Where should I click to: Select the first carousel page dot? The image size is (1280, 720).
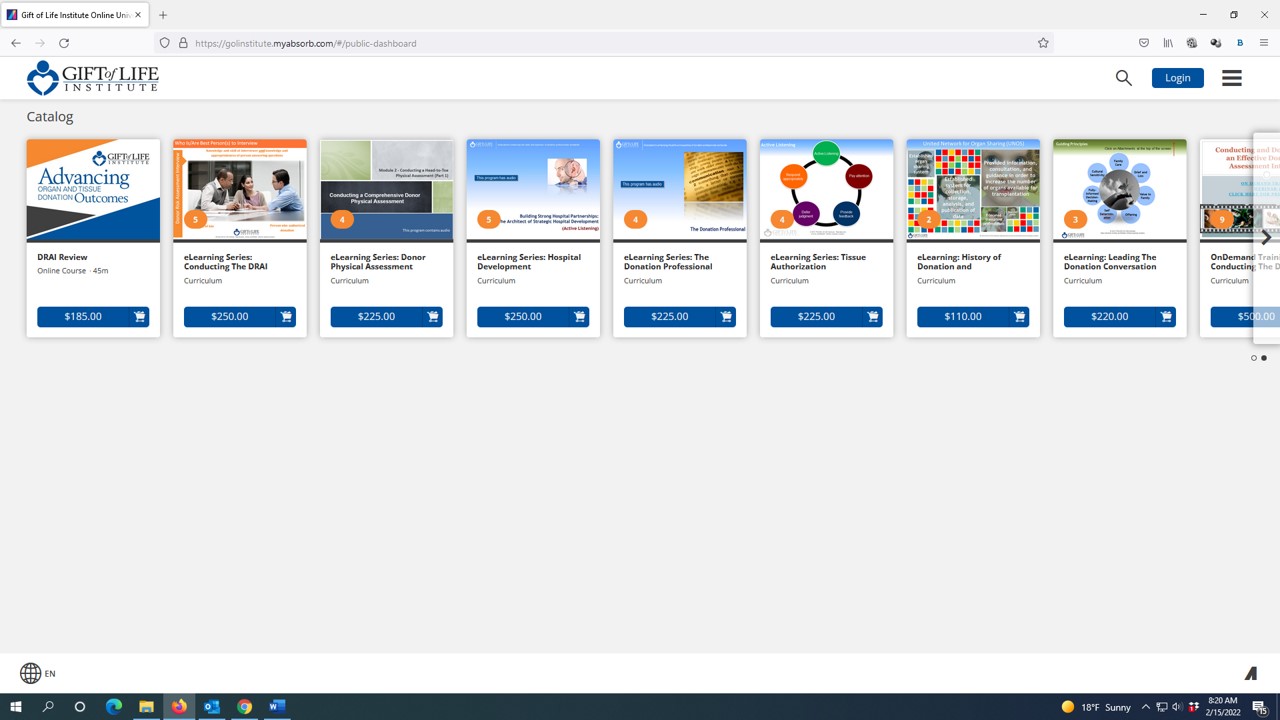pos(1254,358)
